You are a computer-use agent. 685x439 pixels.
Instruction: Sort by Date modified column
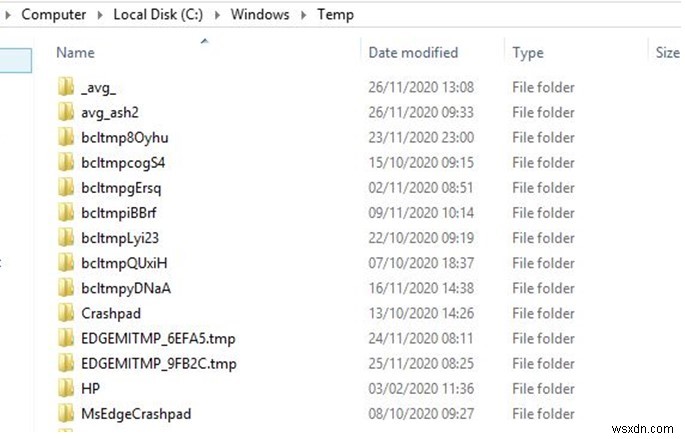click(413, 52)
